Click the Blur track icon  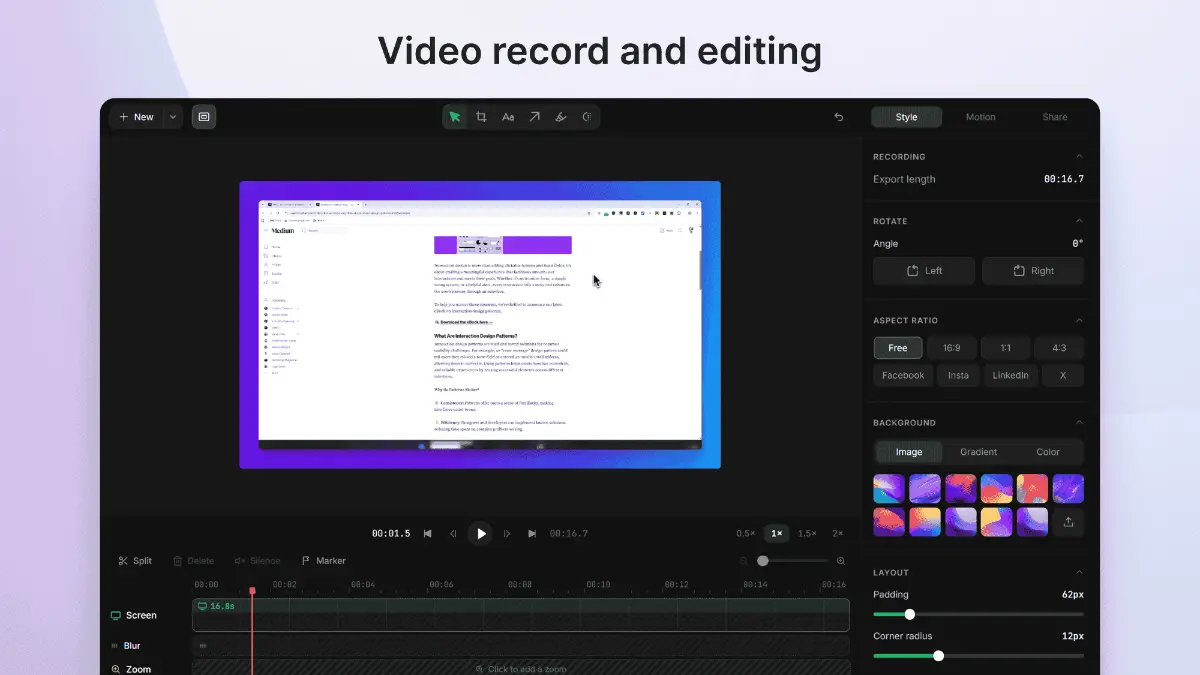click(114, 646)
